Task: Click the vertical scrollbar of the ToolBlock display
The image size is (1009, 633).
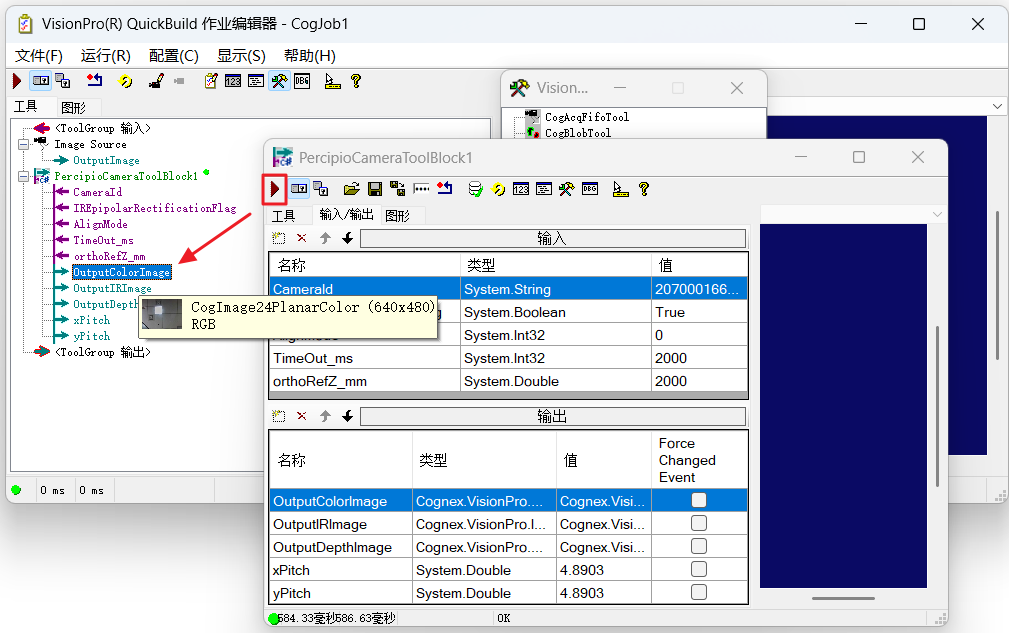Action: (x=937, y=407)
